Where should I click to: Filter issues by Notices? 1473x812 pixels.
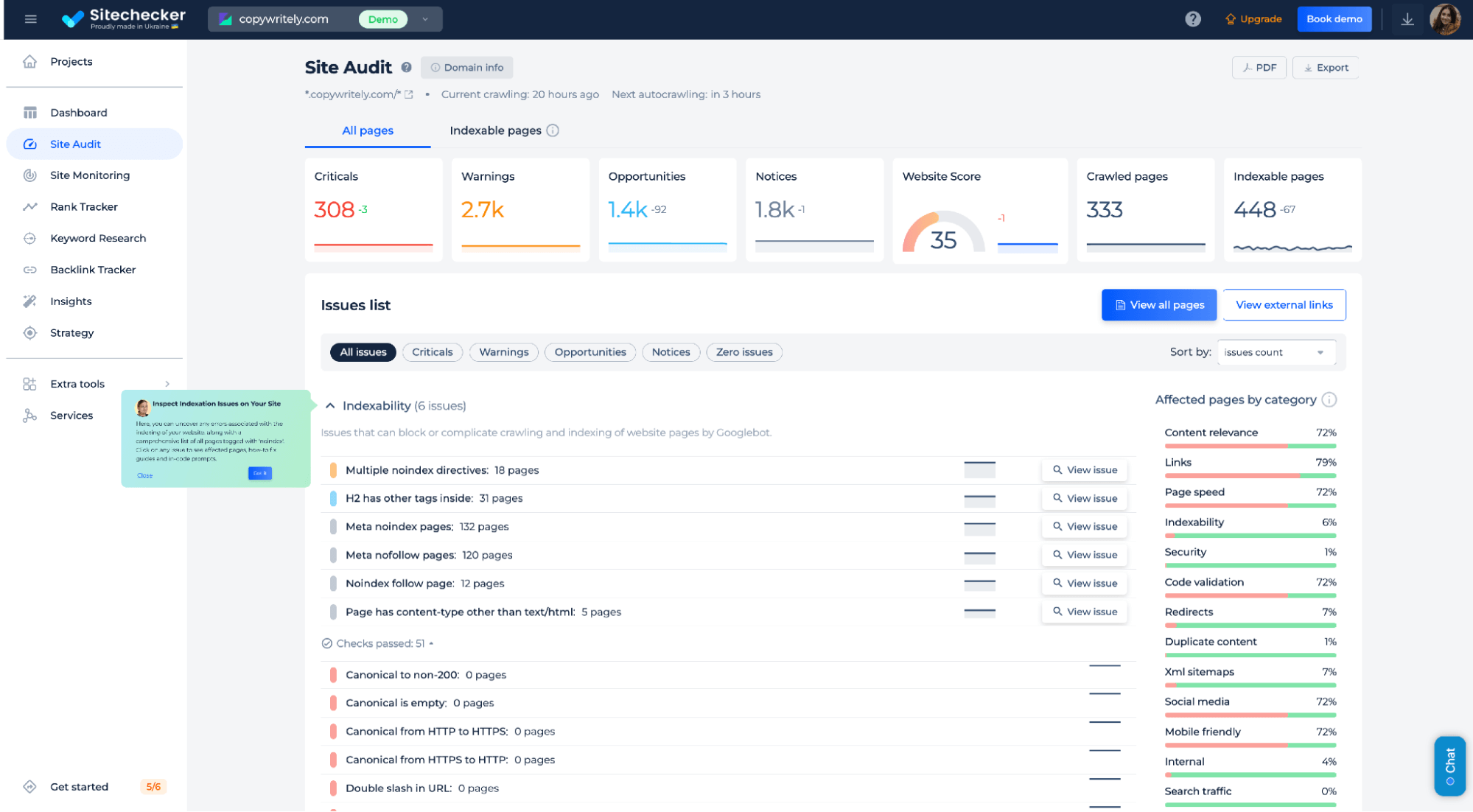pos(671,351)
